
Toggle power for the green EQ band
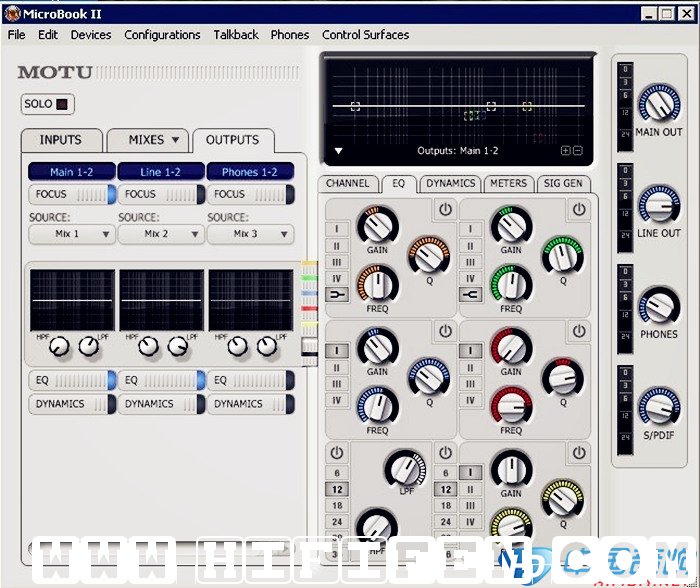click(x=579, y=209)
